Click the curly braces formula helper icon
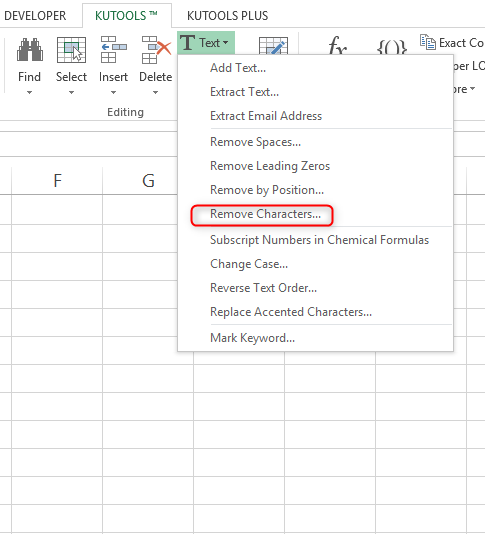 click(392, 47)
